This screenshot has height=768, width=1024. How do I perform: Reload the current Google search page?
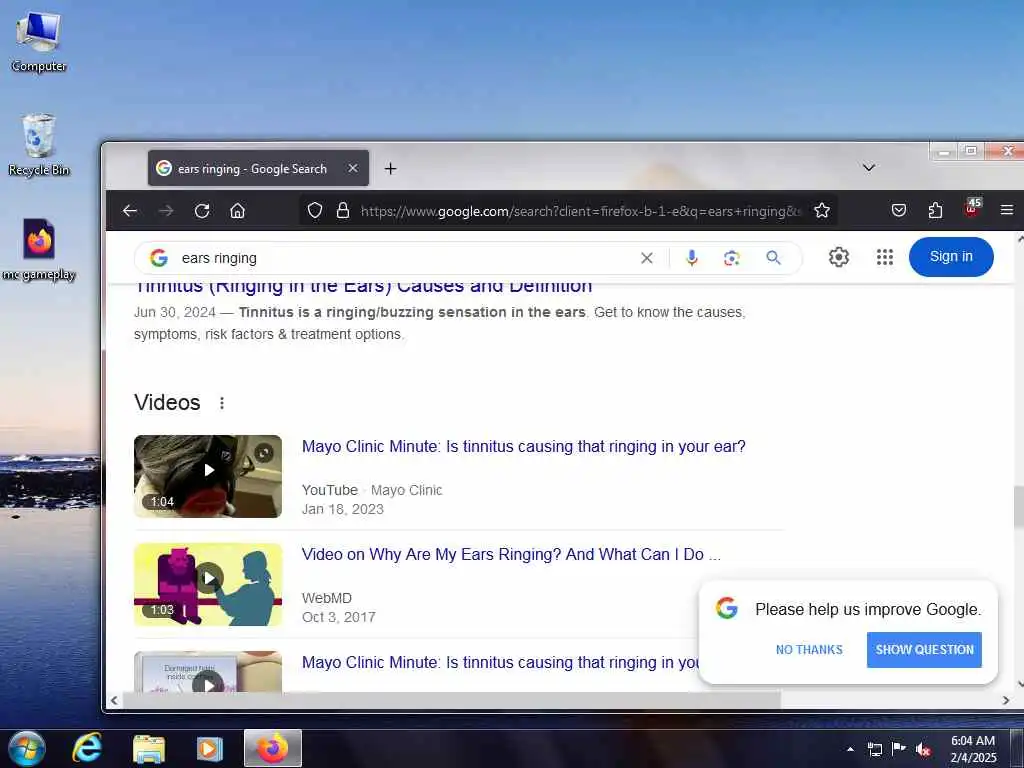202,210
